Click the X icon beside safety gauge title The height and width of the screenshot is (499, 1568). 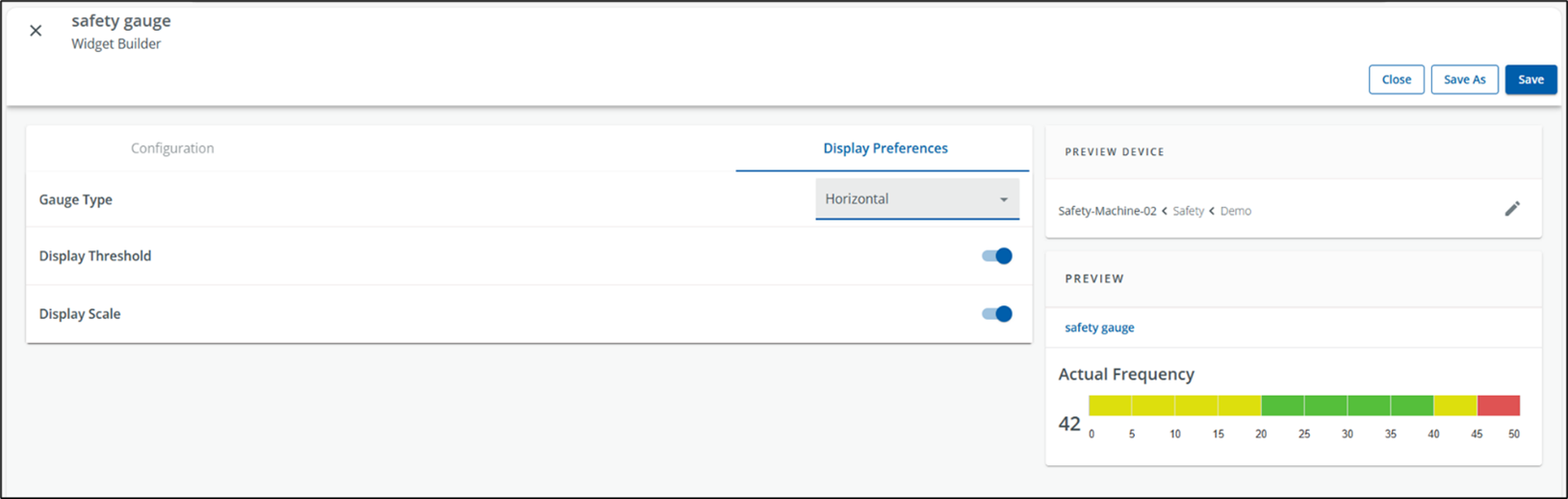(36, 31)
